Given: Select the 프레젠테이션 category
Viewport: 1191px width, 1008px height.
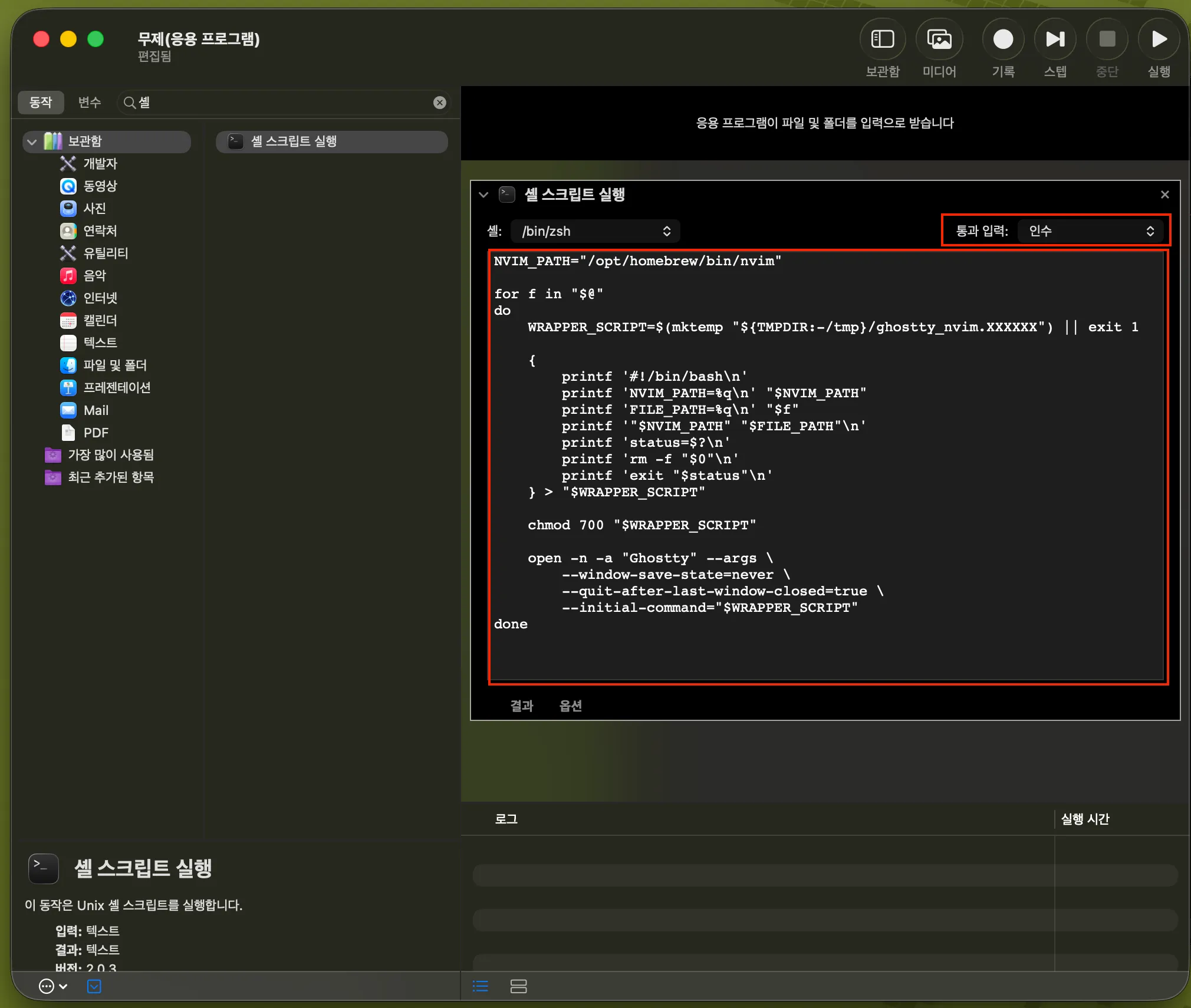Looking at the screenshot, I should pyautogui.click(x=105, y=387).
